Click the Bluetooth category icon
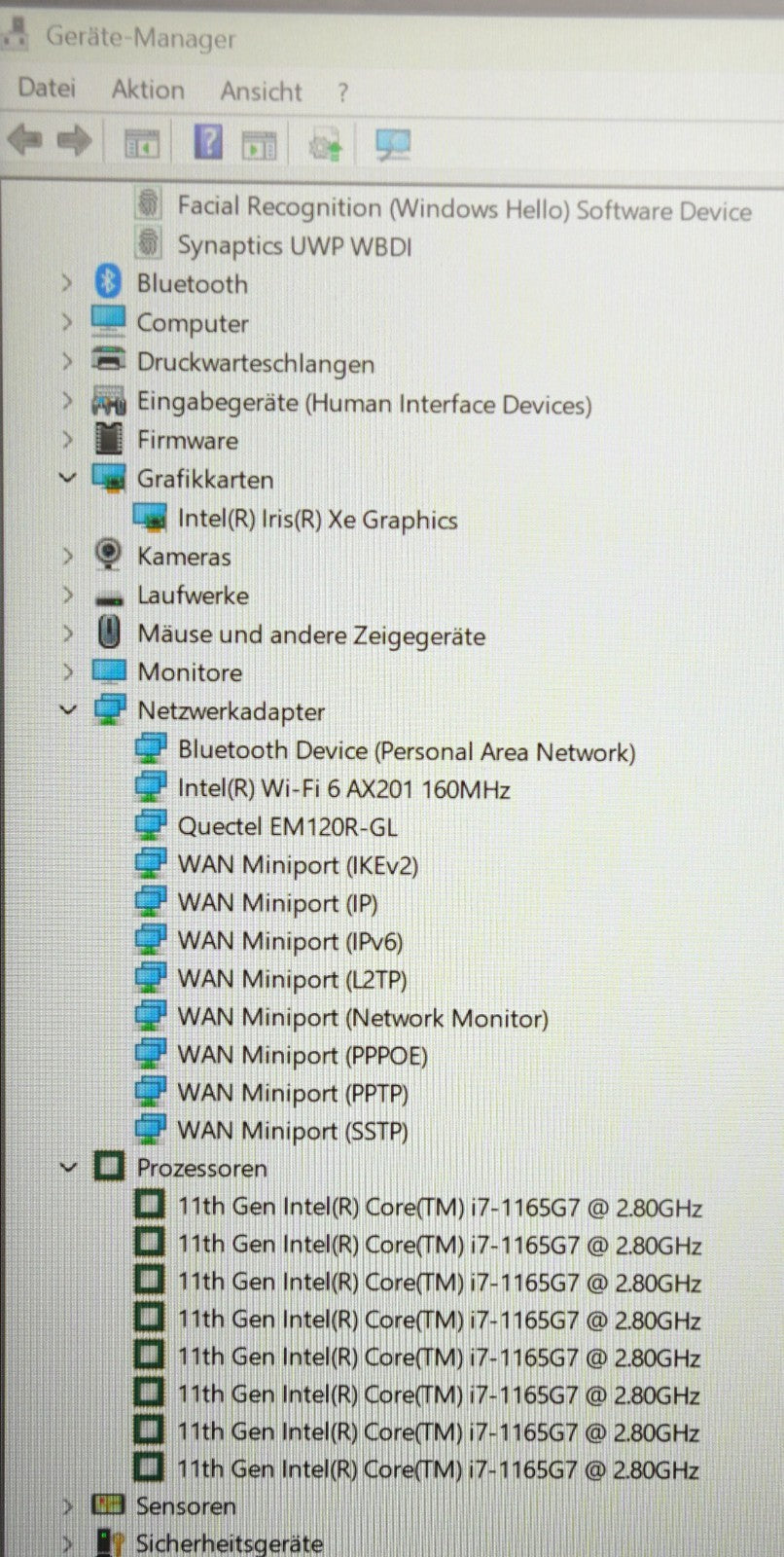This screenshot has height=1557, width=784. point(108,283)
